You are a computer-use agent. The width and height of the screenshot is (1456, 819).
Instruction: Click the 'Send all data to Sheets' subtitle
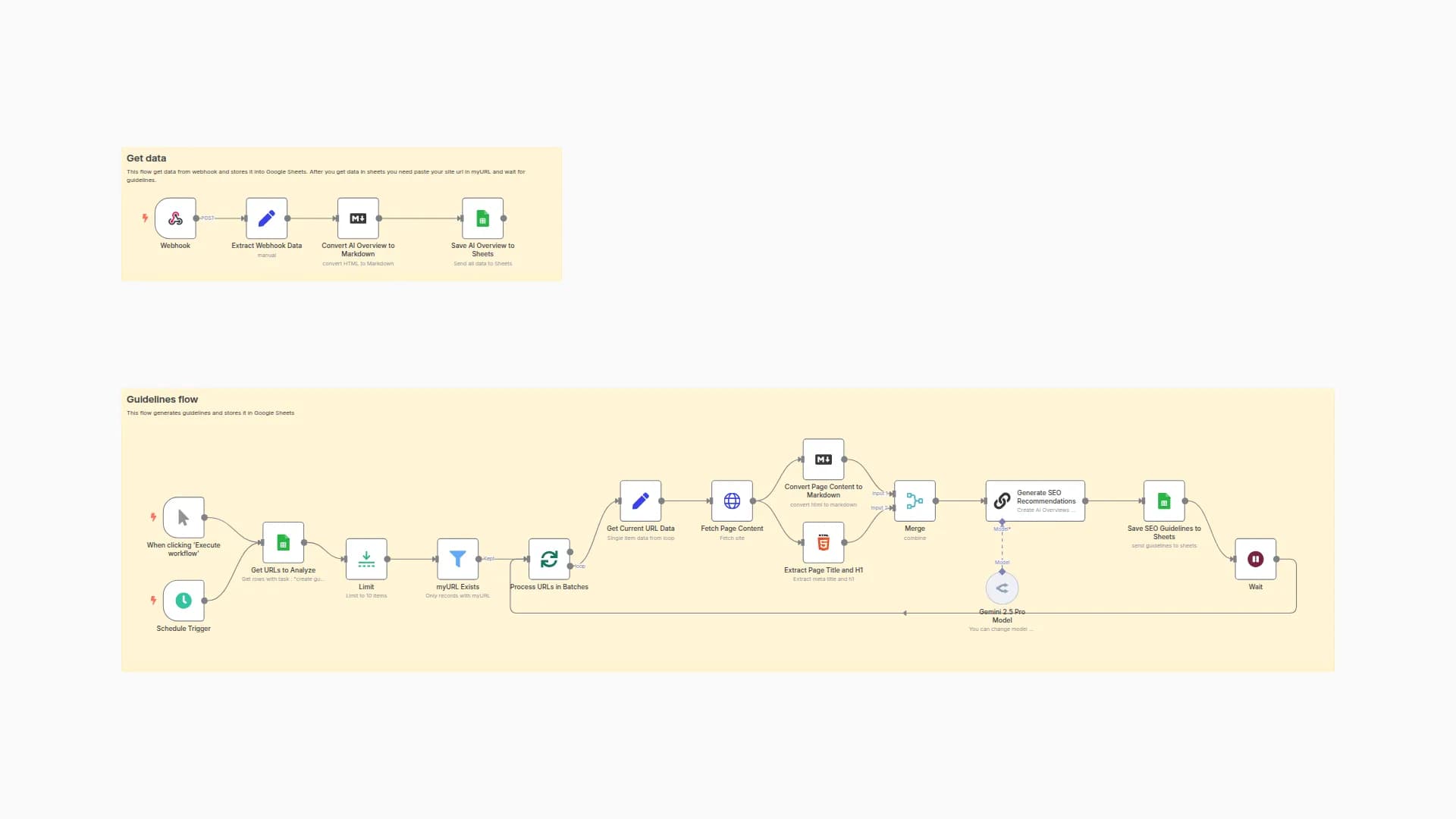483,264
